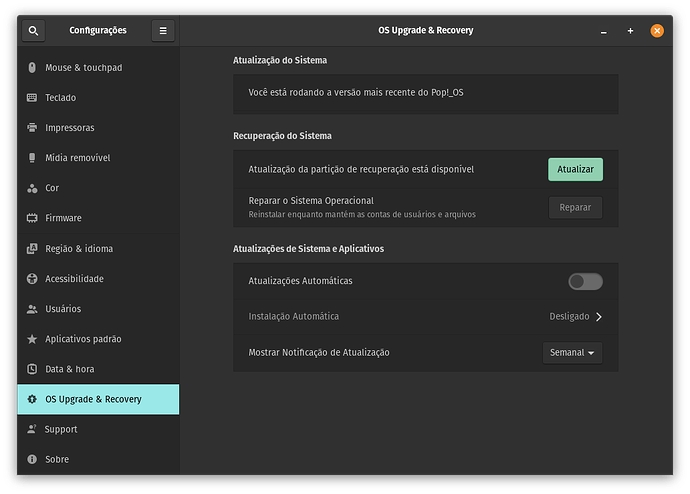Maximize the window with the plus button
690x494 pixels.
click(x=630, y=31)
